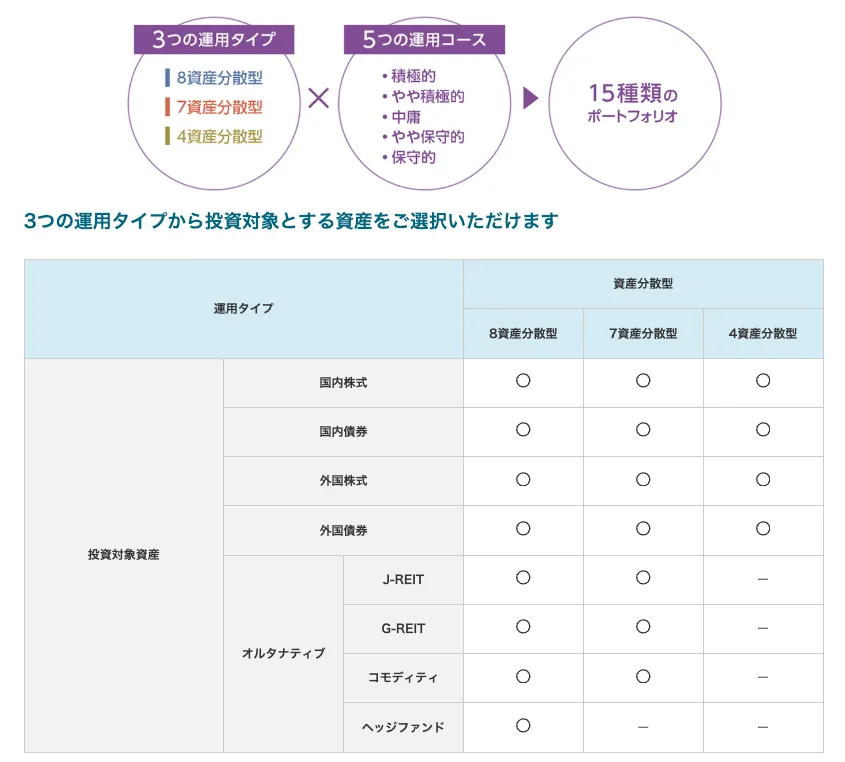Click the multiplication cross between the circles

(318, 98)
